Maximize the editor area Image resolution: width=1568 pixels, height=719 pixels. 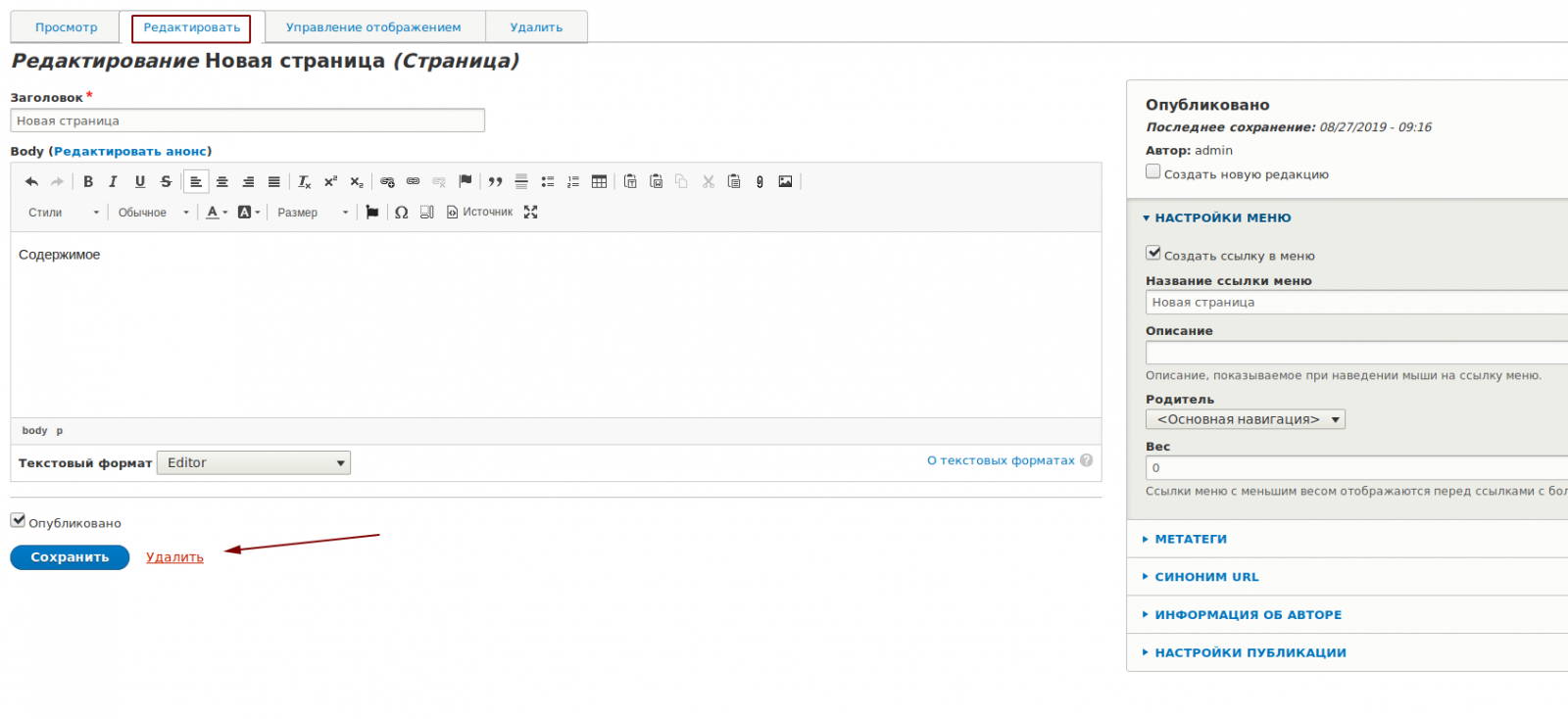531,213
